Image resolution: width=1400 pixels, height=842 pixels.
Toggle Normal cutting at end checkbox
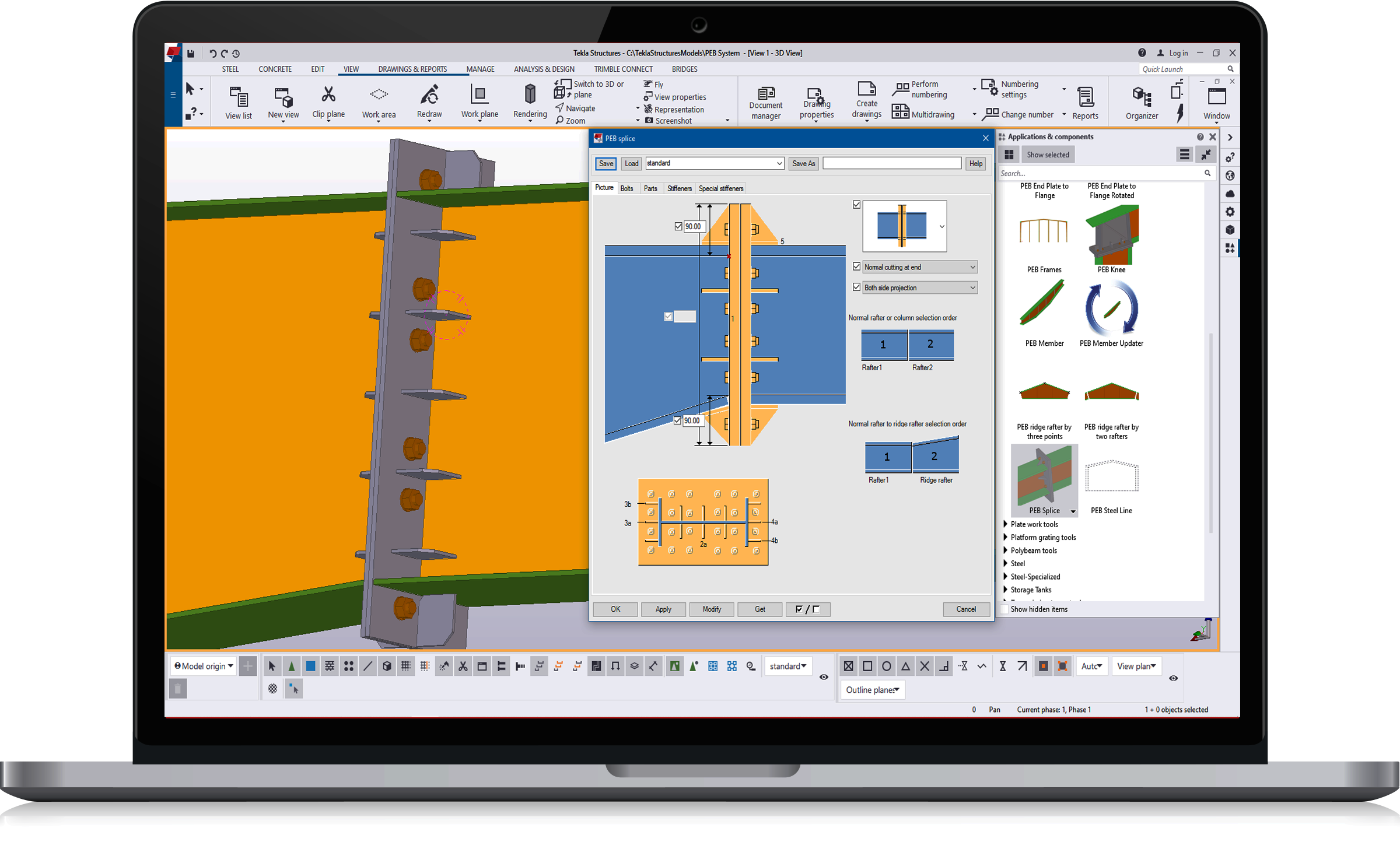[x=856, y=266]
